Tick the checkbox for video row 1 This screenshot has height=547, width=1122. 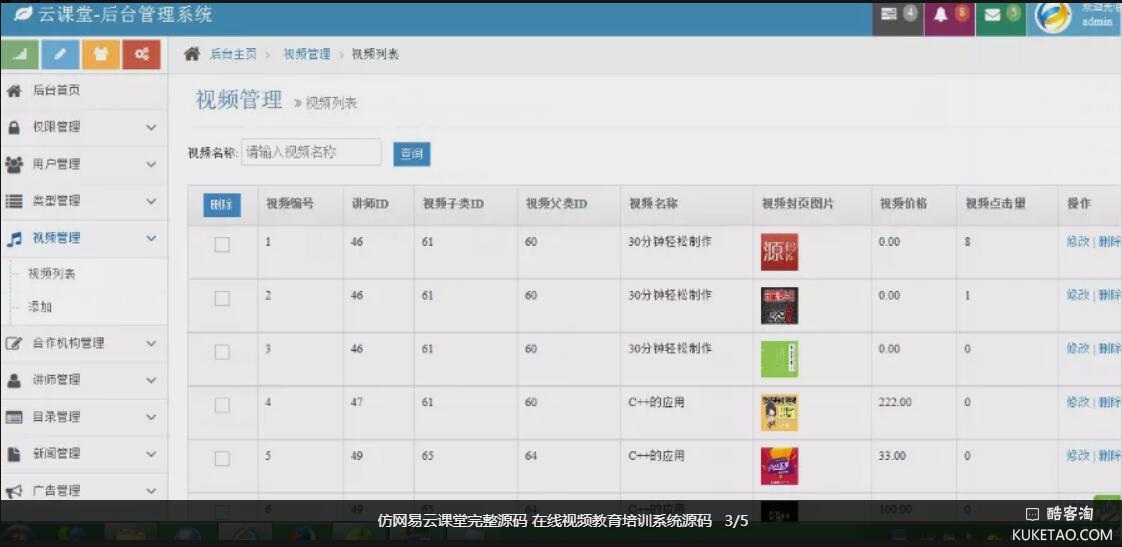223,245
